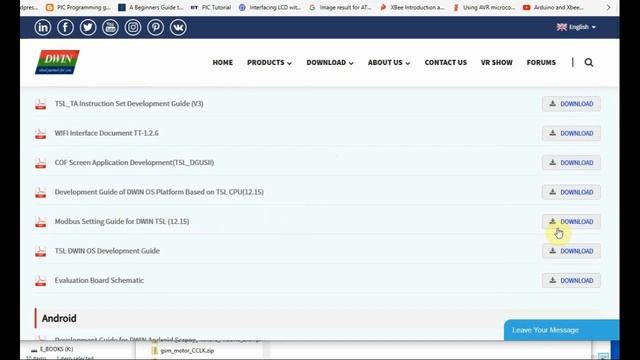This screenshot has width=640, height=360.
Task: Click PDF icon for COF Screen Application Development
Action: [40, 163]
